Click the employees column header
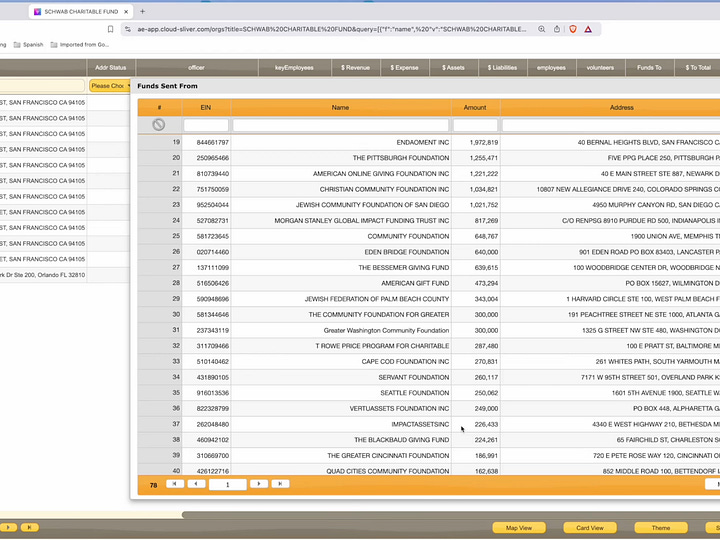Viewport: 720px width, 540px height. pos(551,68)
